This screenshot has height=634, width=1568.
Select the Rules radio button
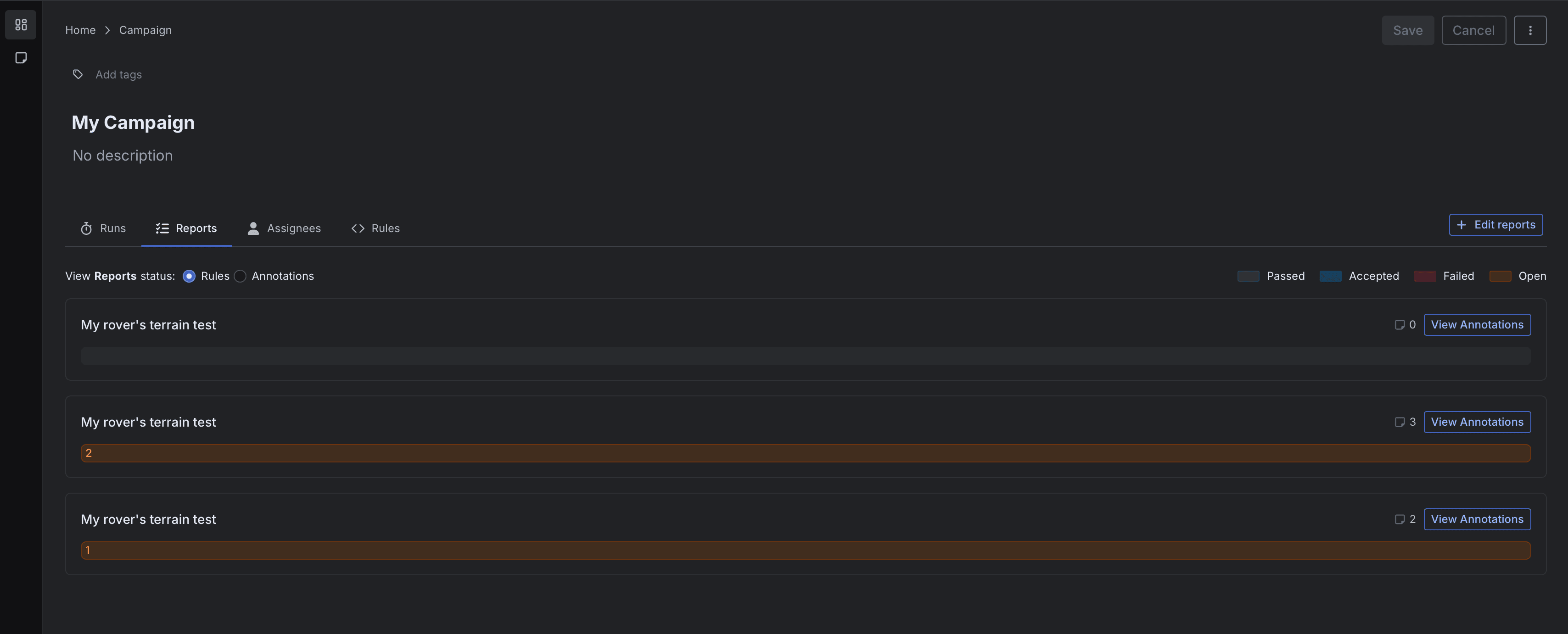click(x=189, y=276)
